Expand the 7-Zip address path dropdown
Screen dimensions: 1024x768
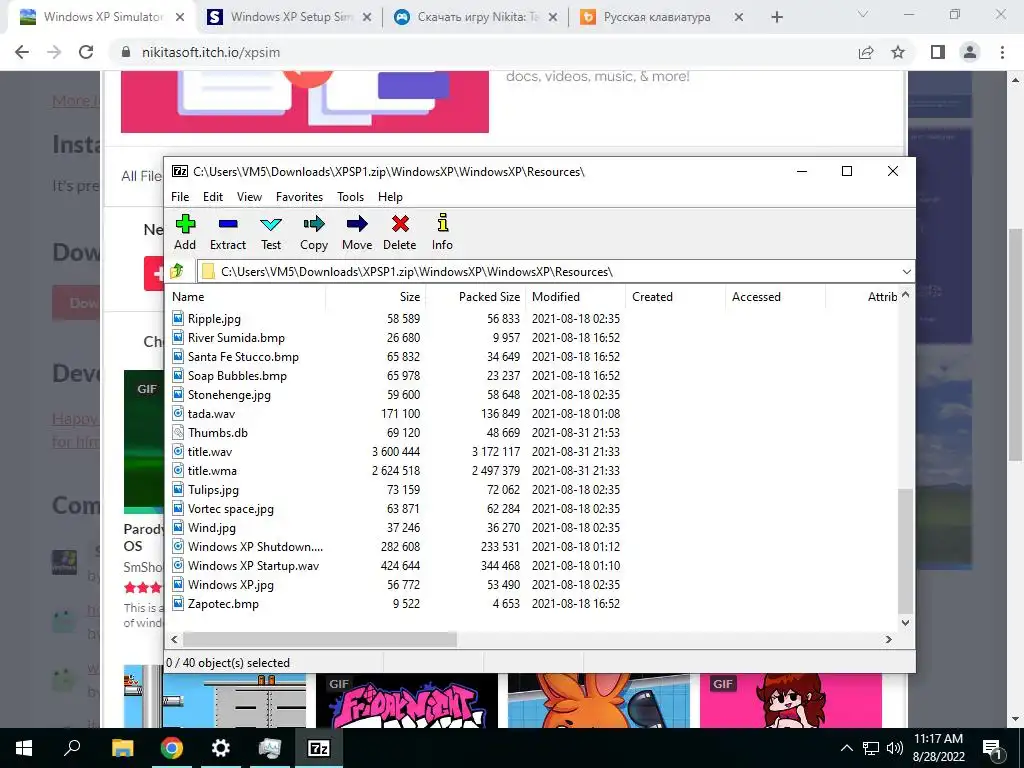[x=906, y=272]
